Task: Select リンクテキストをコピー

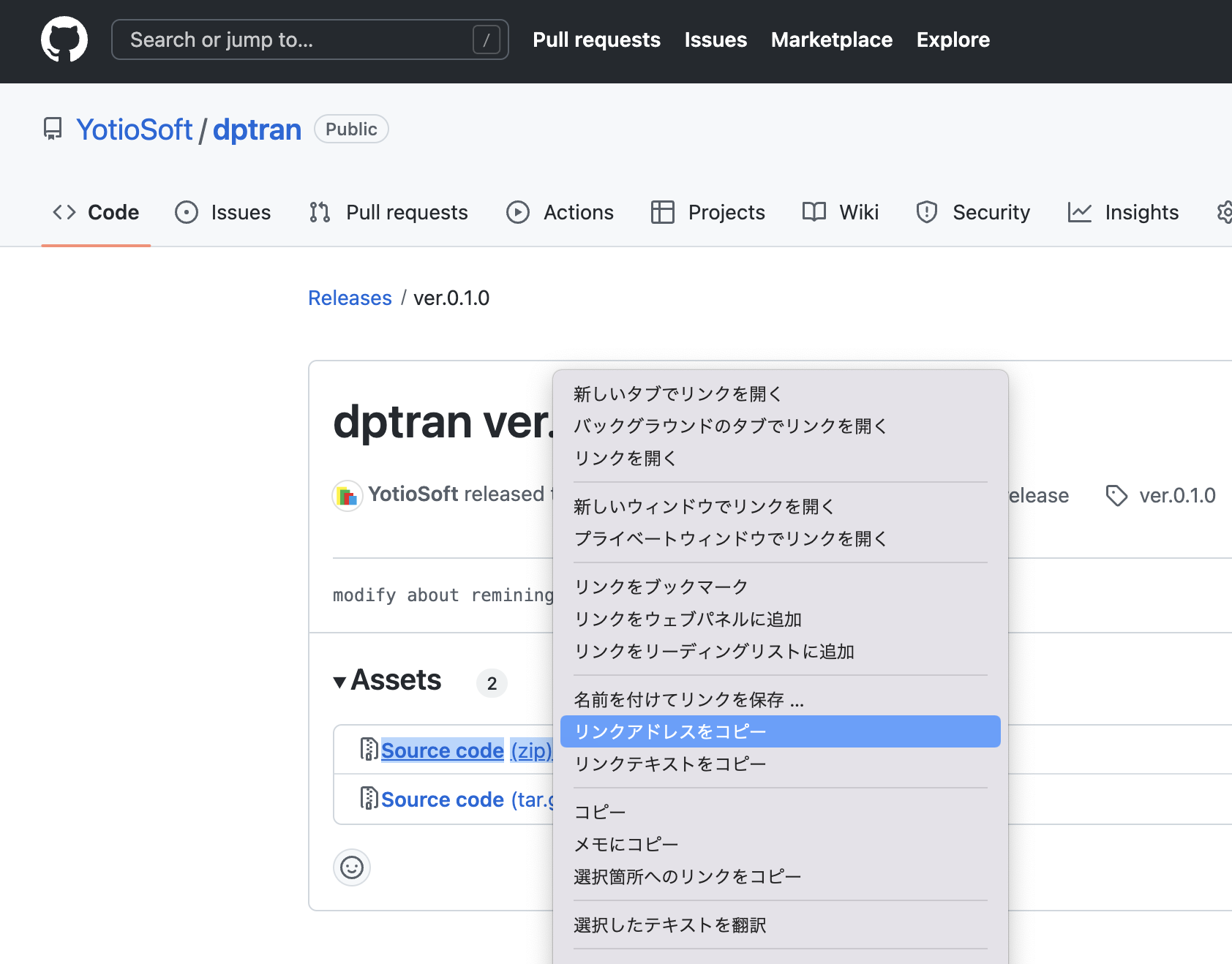Action: point(781,764)
